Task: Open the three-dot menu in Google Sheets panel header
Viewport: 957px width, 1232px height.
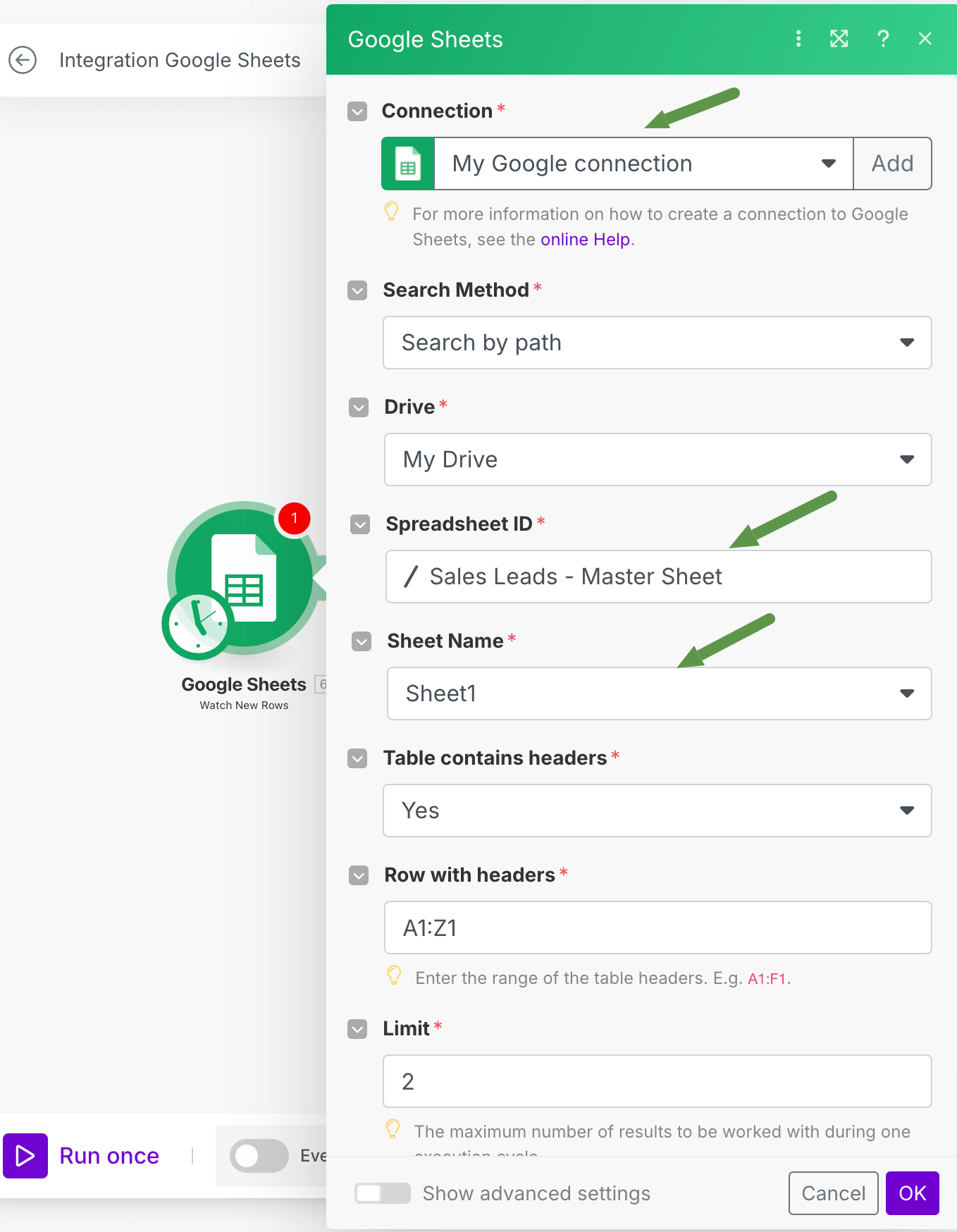Action: [x=798, y=39]
